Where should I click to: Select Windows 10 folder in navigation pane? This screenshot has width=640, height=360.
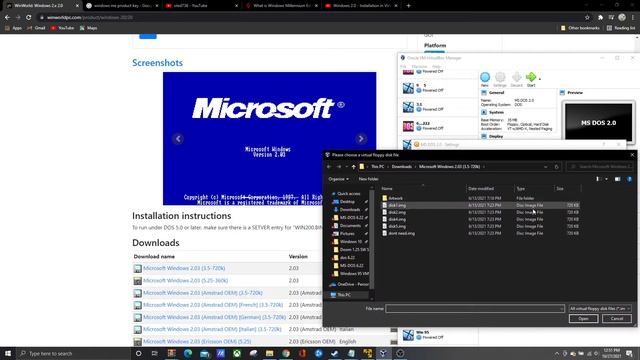pos(350,242)
